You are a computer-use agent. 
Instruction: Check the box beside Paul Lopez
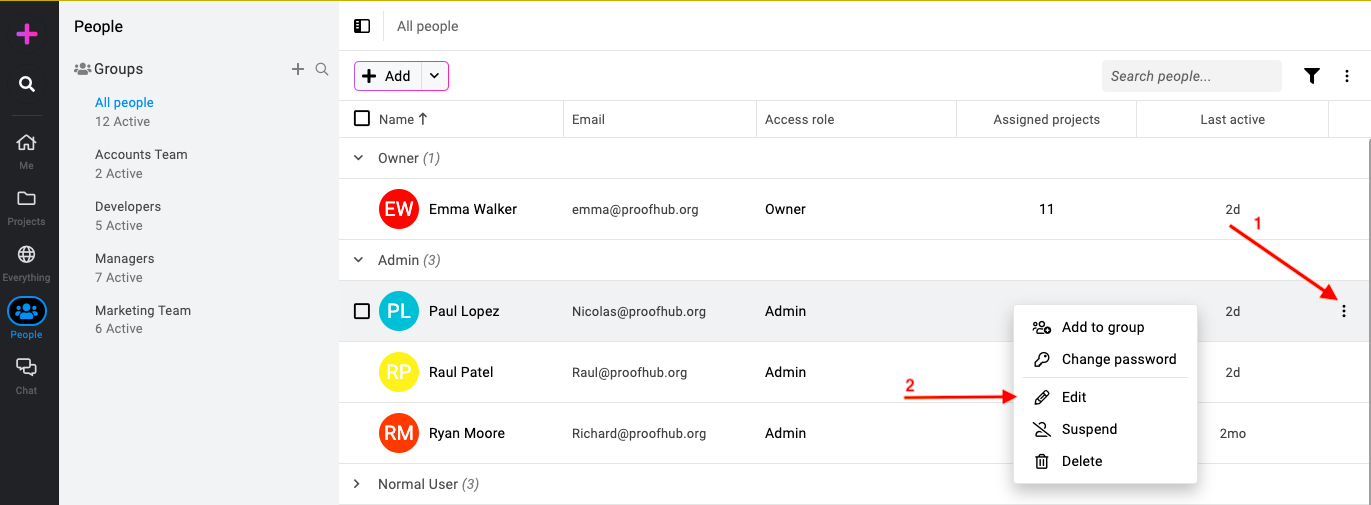point(362,311)
